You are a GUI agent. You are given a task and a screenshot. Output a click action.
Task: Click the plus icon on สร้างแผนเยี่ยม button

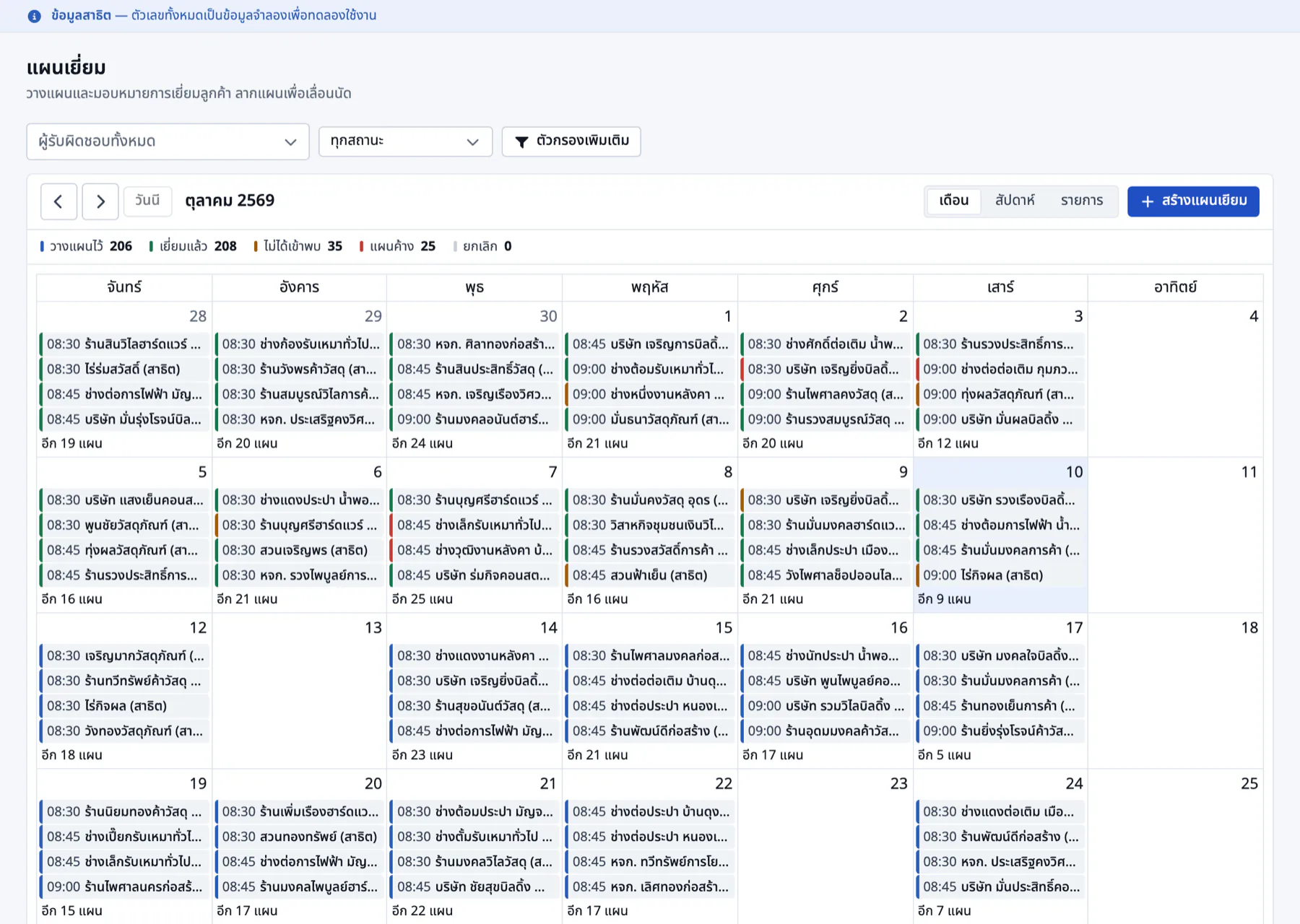(x=1148, y=201)
